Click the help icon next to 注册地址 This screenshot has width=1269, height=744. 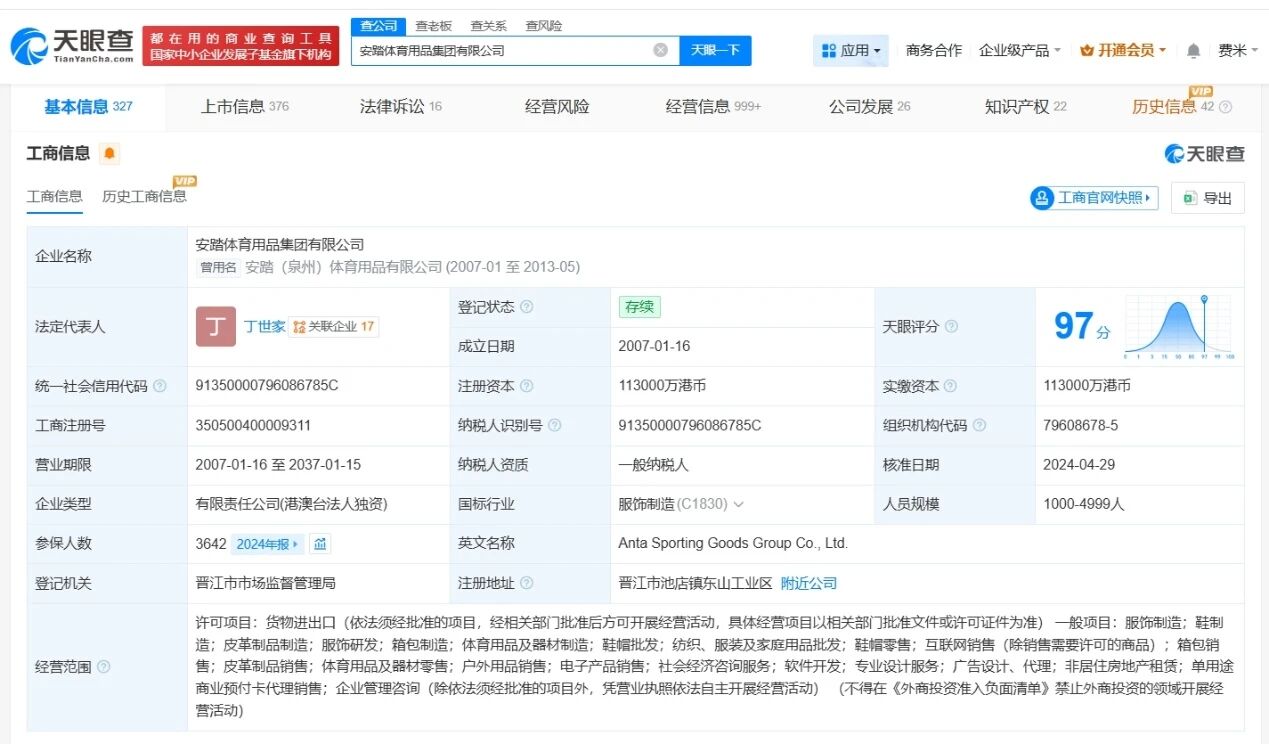[527, 583]
